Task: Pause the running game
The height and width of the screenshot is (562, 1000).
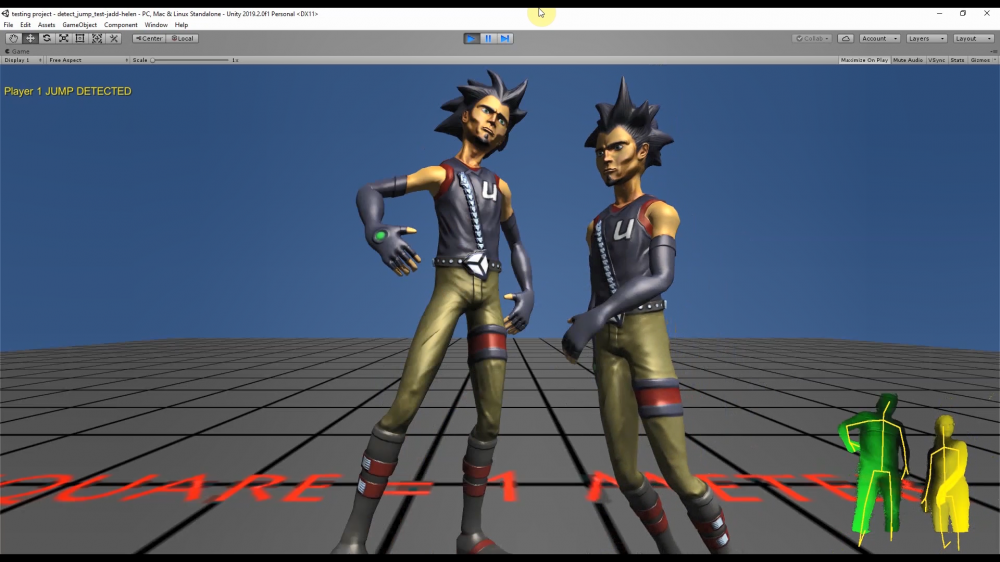Action: point(489,38)
